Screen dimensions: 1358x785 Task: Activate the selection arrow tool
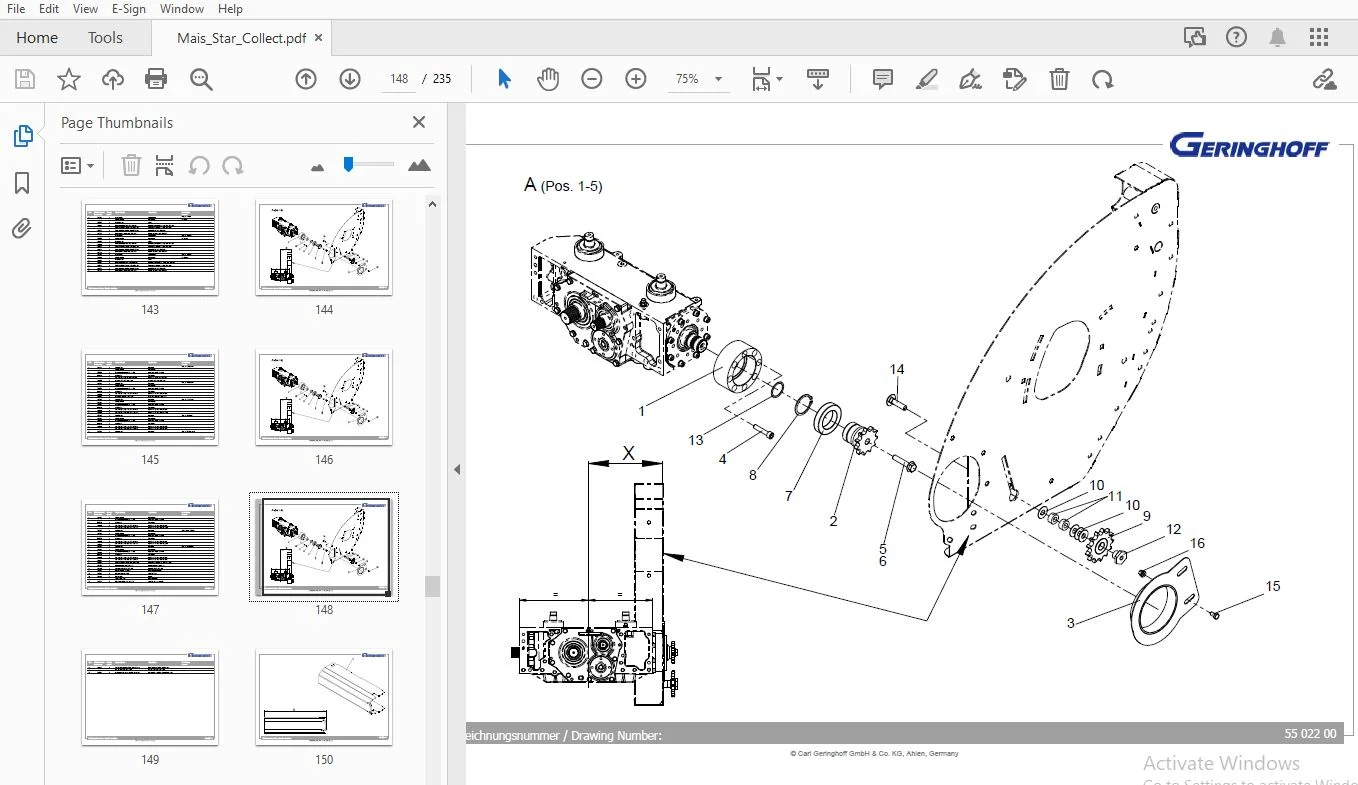click(x=504, y=79)
